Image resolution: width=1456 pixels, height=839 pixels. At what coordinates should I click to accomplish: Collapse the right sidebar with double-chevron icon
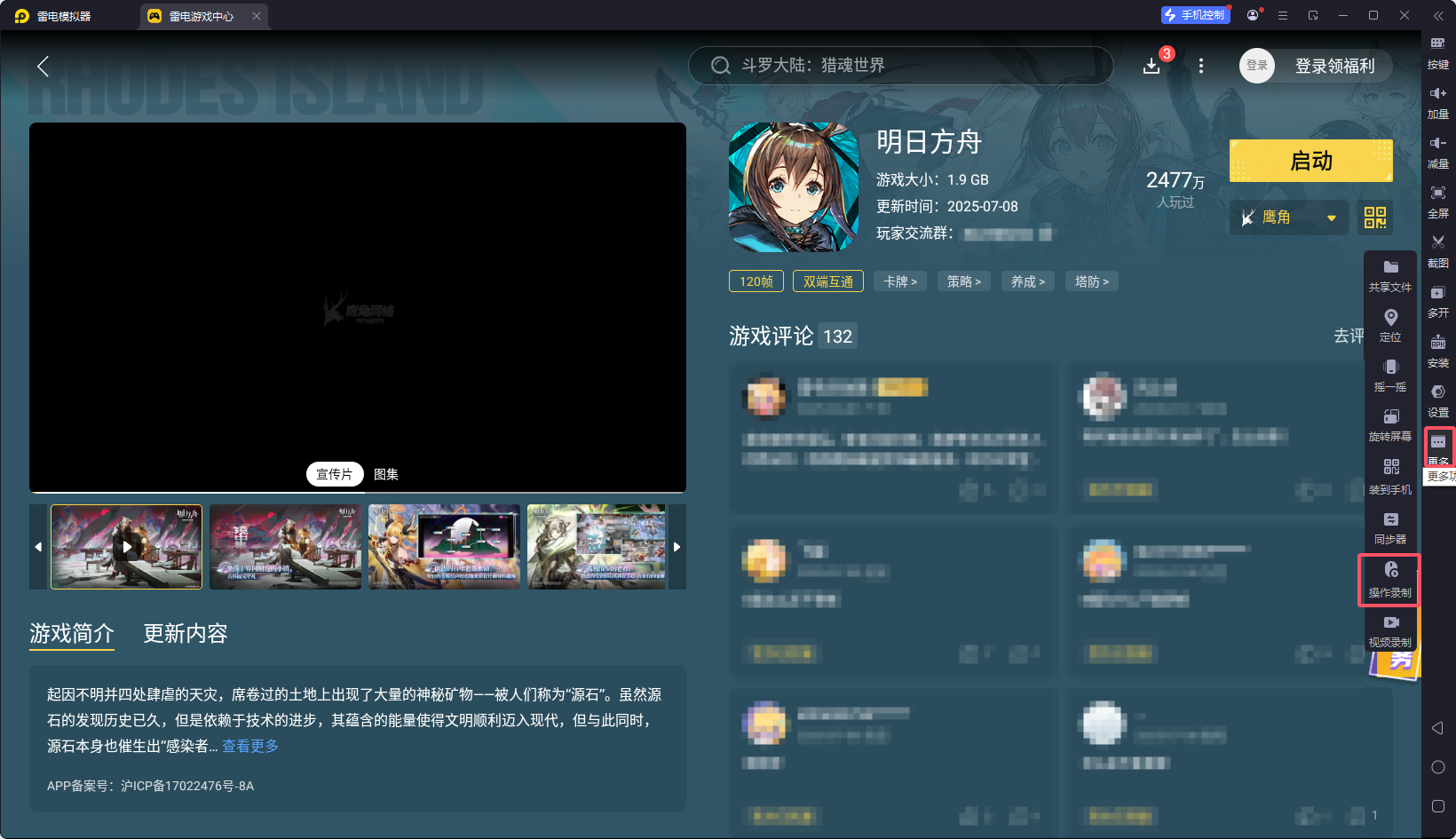click(1438, 15)
